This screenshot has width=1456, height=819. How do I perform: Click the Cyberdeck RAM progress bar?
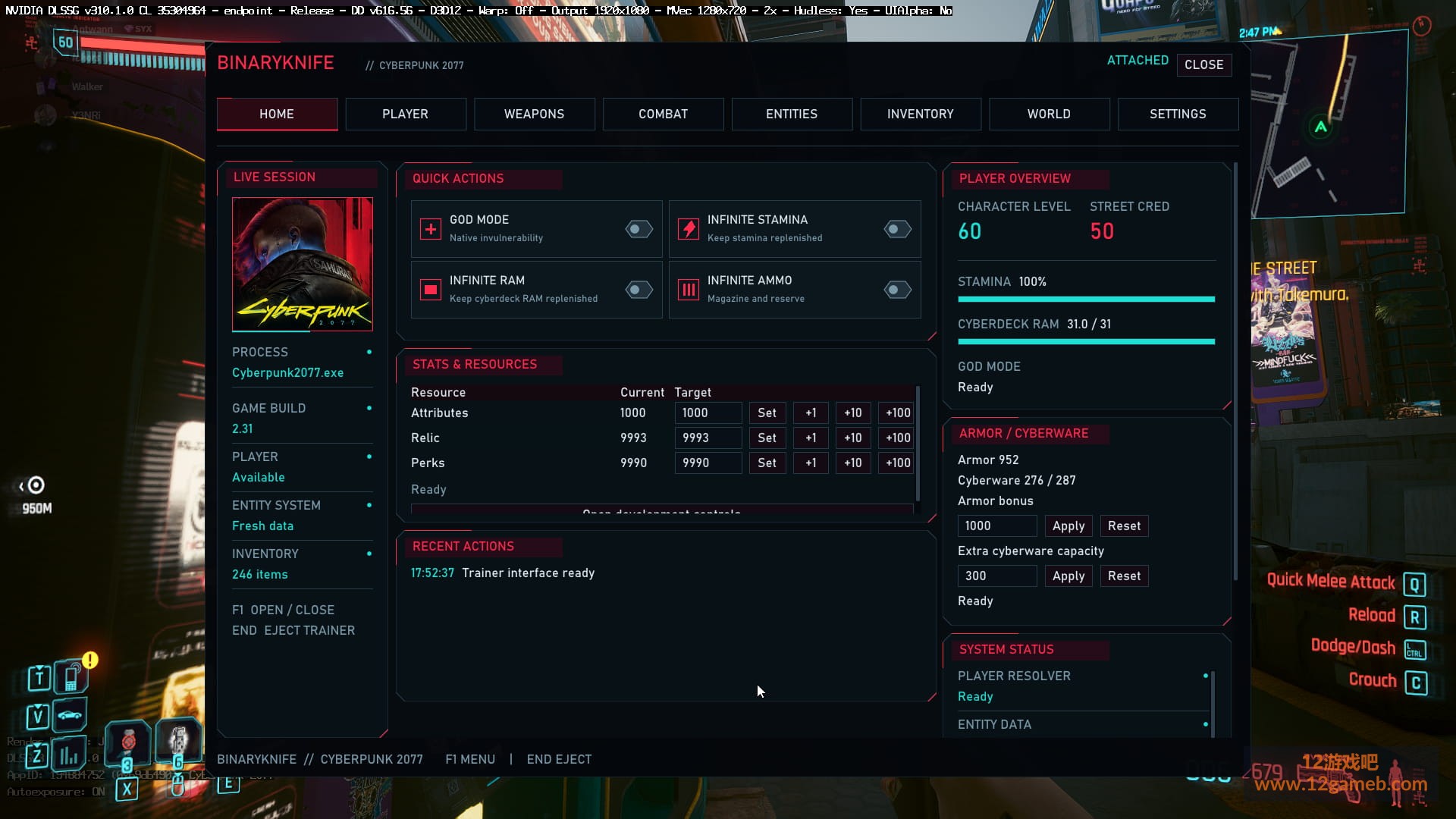[1086, 342]
